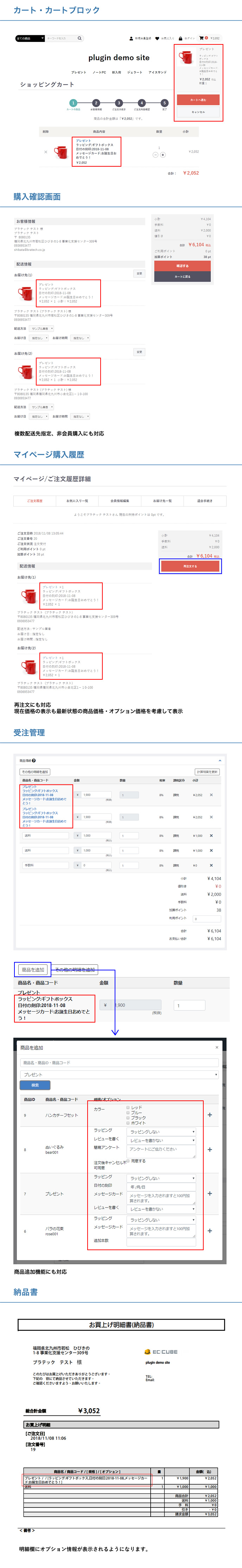The image size is (242, 1568).
Task: Click the header keyword search field
Action: tap(61, 38)
